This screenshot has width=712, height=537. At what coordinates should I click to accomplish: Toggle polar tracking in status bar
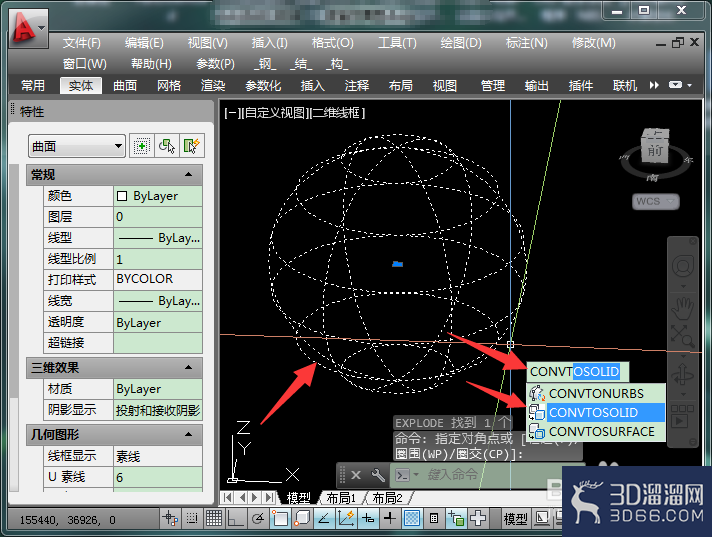tap(257, 518)
